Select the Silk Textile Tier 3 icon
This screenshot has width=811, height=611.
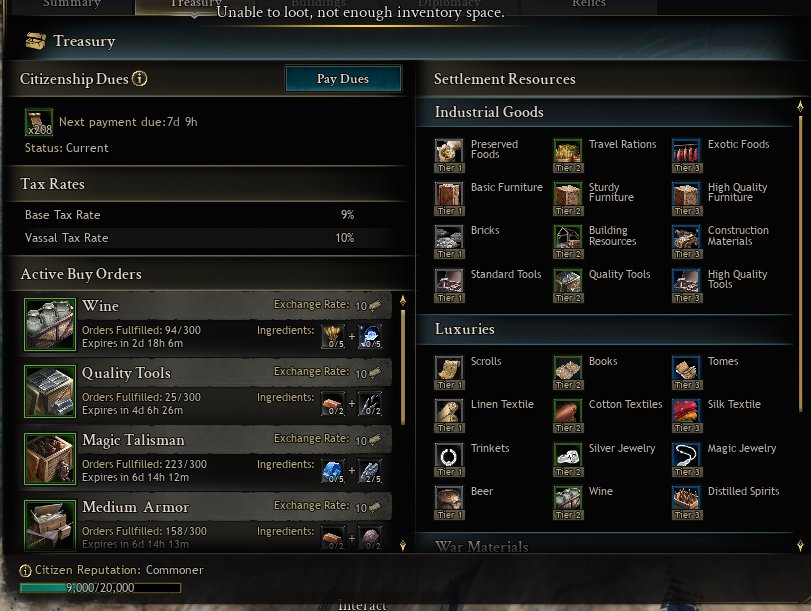pos(686,415)
